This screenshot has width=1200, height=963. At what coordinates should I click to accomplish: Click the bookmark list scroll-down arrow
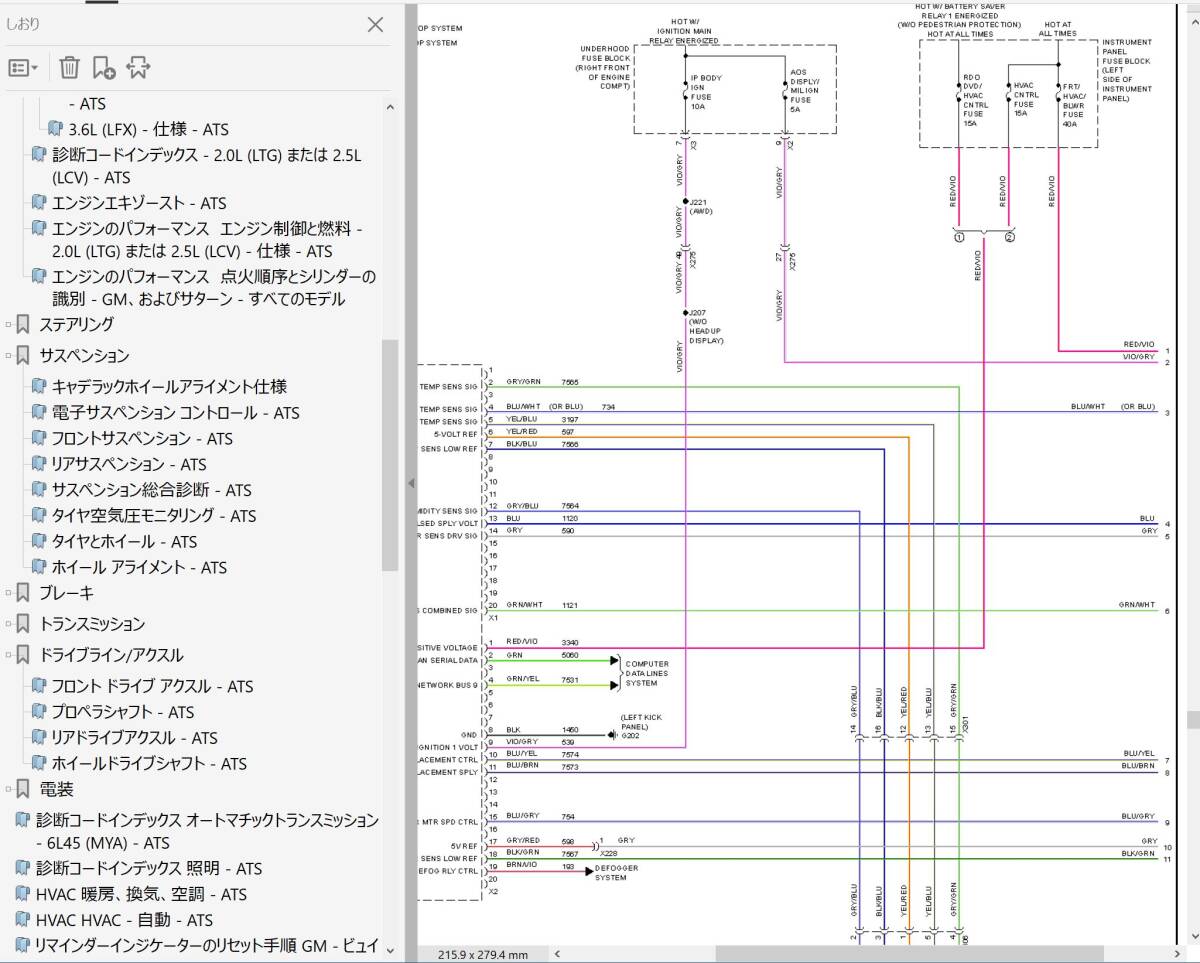[390, 949]
